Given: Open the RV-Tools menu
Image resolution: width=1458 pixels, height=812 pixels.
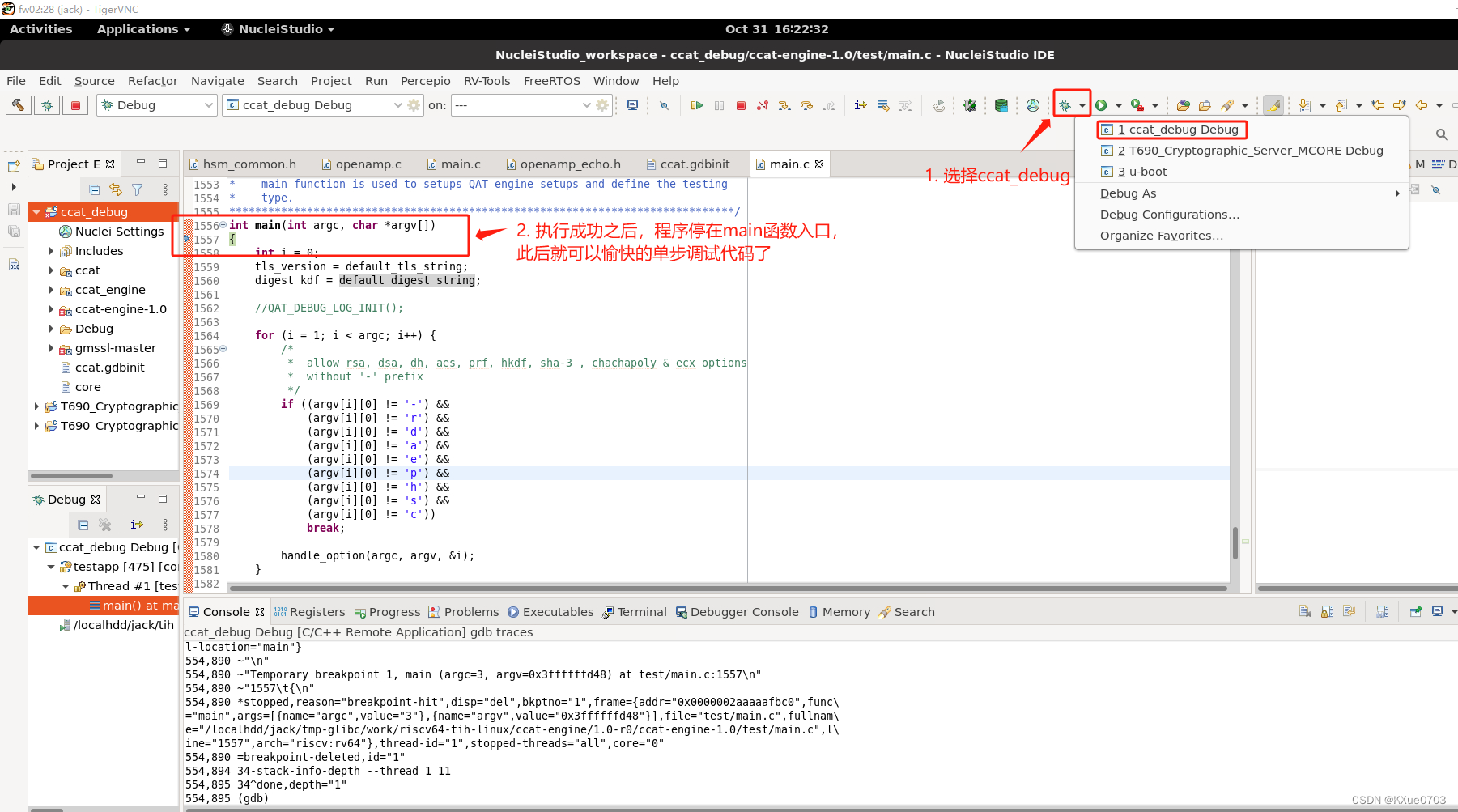Looking at the screenshot, I should [487, 81].
